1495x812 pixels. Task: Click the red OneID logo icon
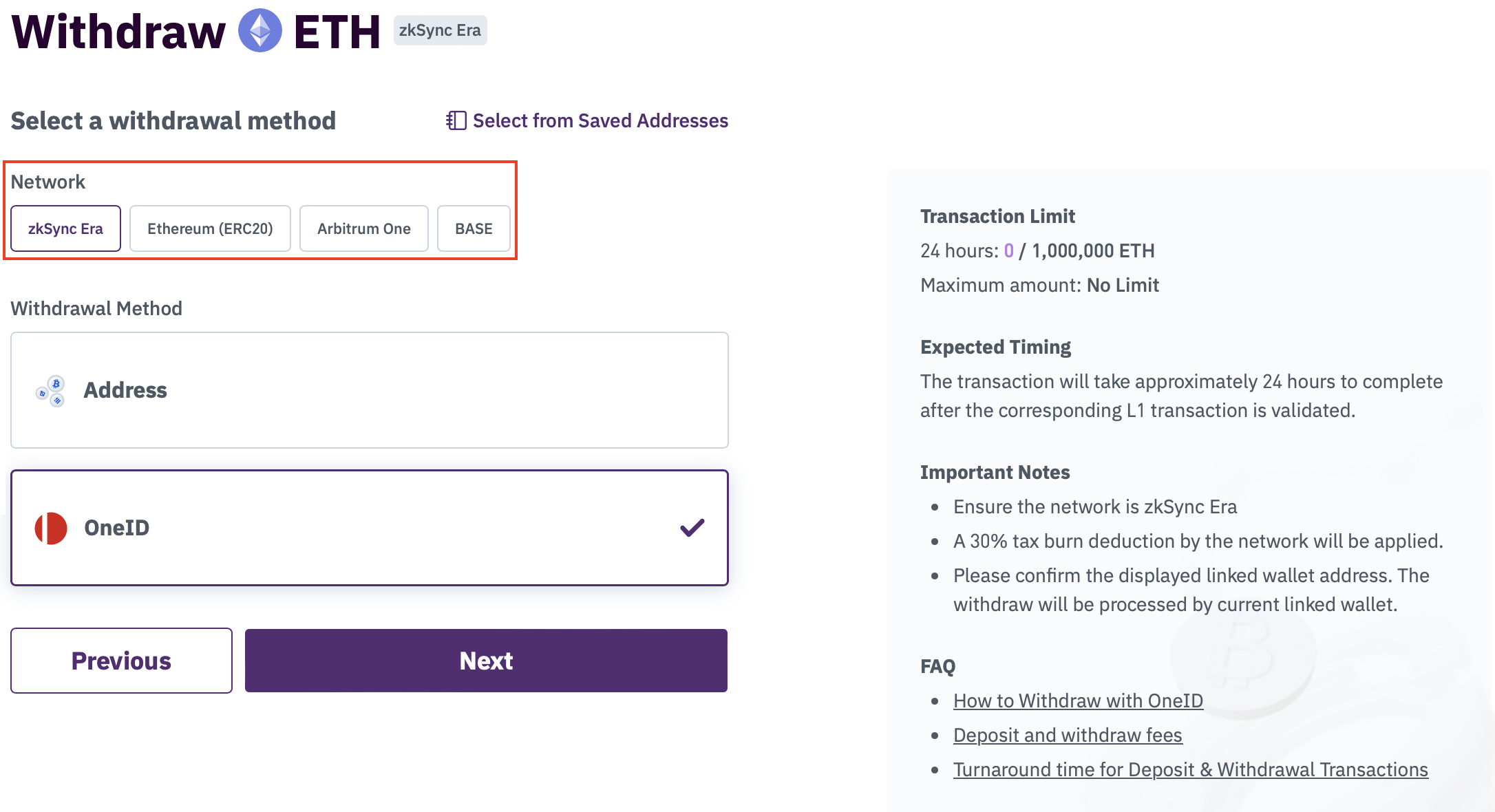[x=51, y=528]
